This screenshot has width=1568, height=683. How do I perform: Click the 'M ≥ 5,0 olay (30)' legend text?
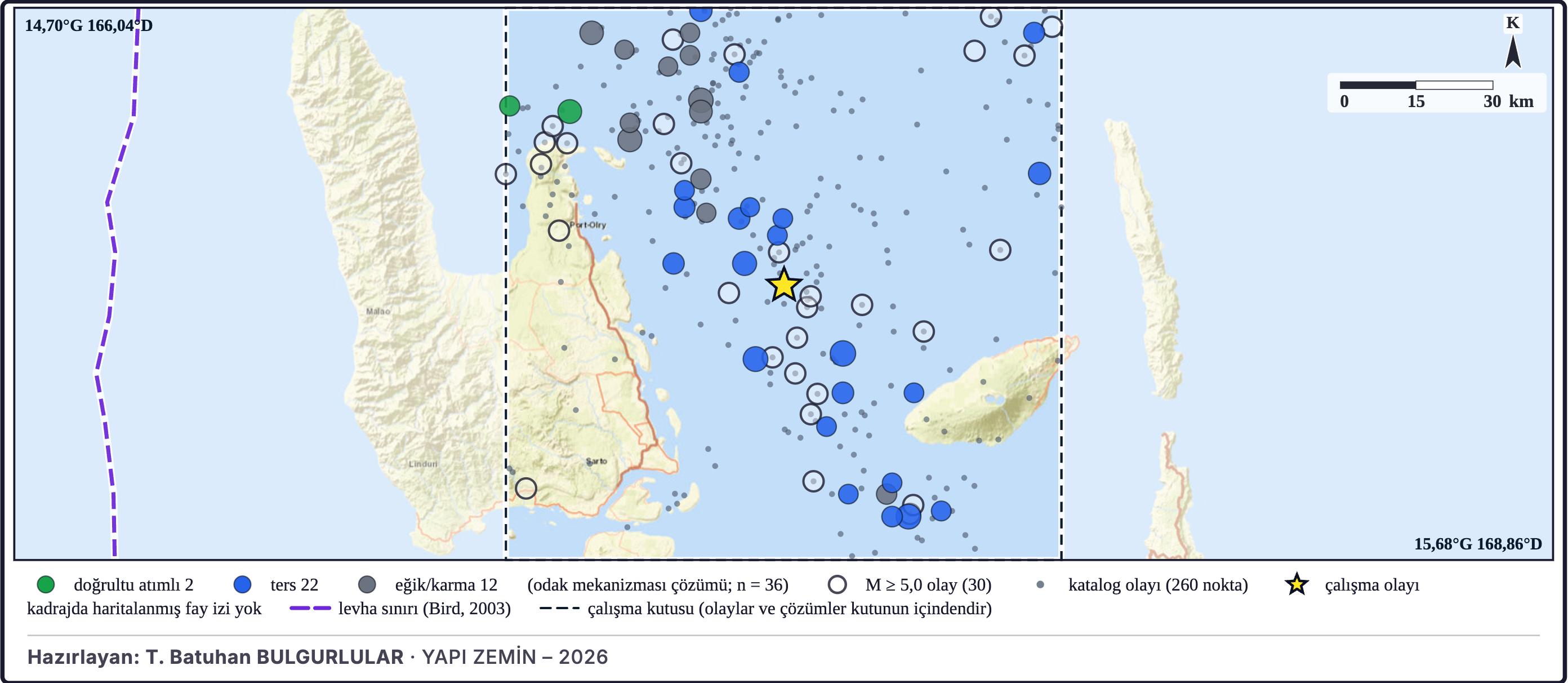point(928,585)
